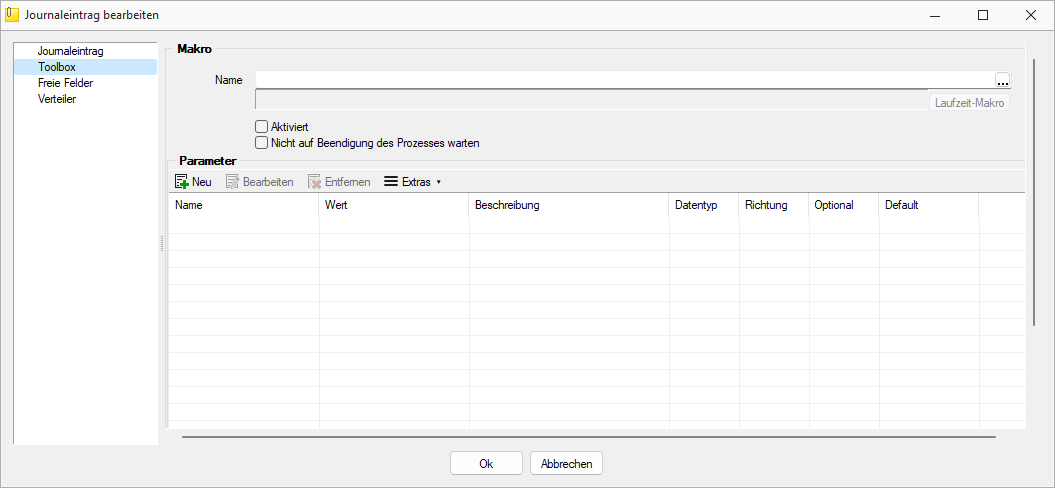Viewport: 1055px width, 488px height.
Task: Click the Optional column header
Action: 844,205
